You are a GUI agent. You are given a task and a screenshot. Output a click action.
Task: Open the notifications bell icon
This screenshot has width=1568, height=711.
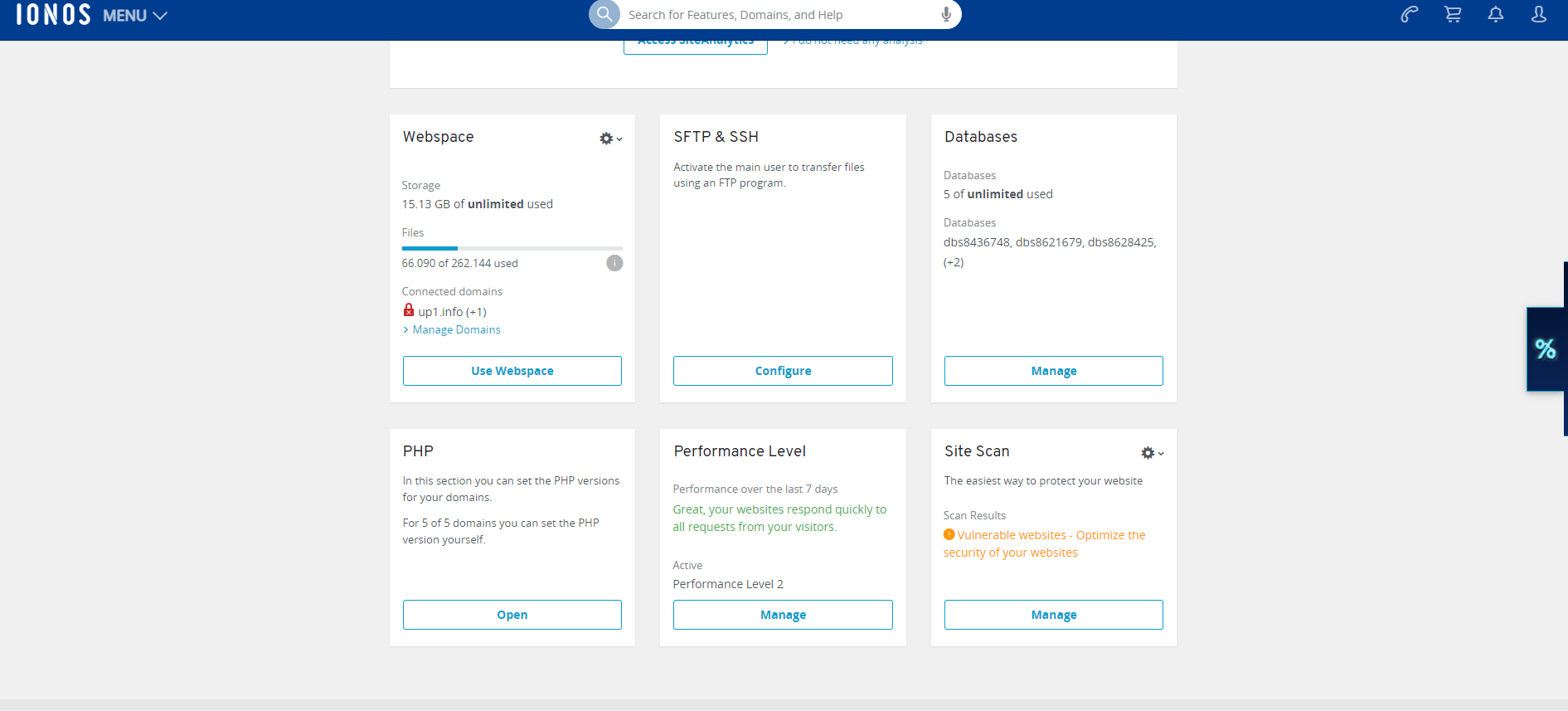[x=1495, y=14]
